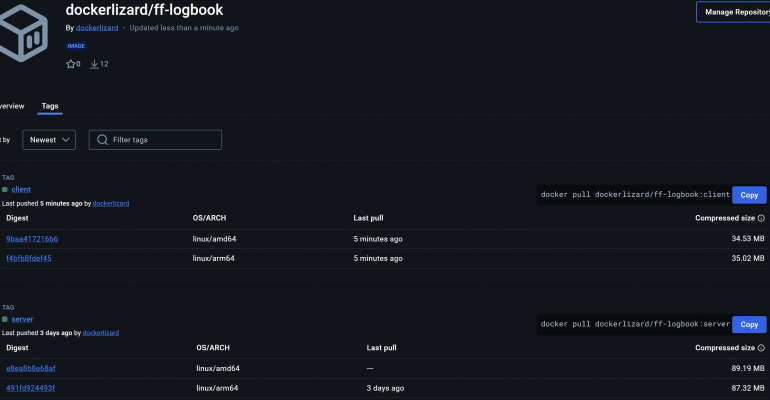The height and width of the screenshot is (400, 770).
Task: Switch to the Tags tab
Action: [x=50, y=106]
